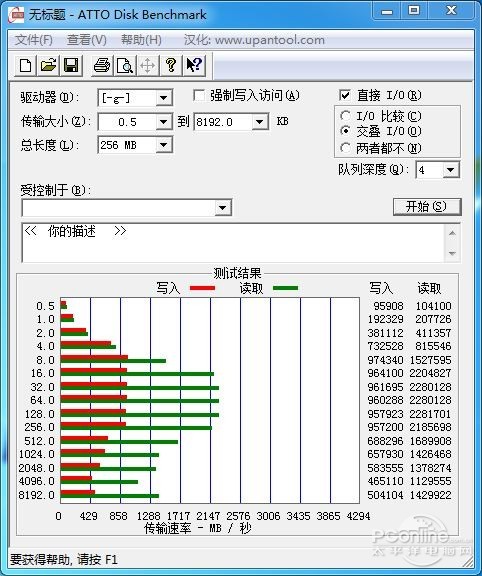Click the question mark About icon
The image size is (482, 576).
pos(171,66)
